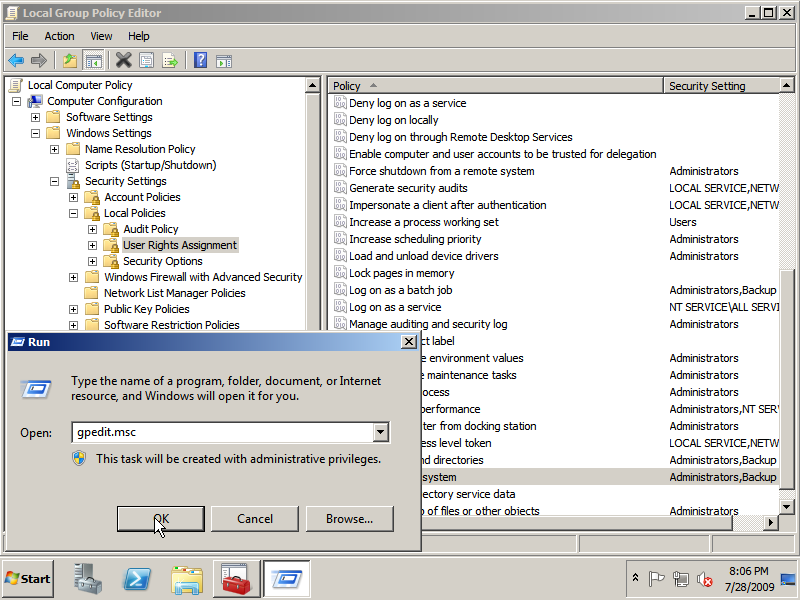Sort by the Security Setting column header

click(721, 86)
